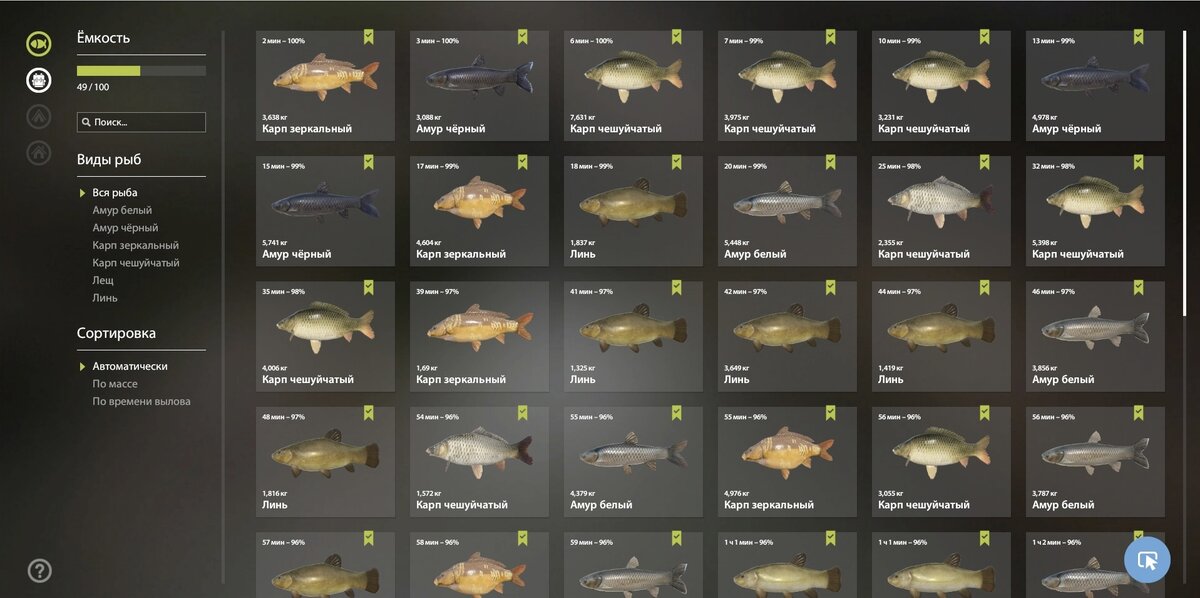Click the magnifier icon in search box
The width and height of the screenshot is (1200, 598).
pos(86,122)
